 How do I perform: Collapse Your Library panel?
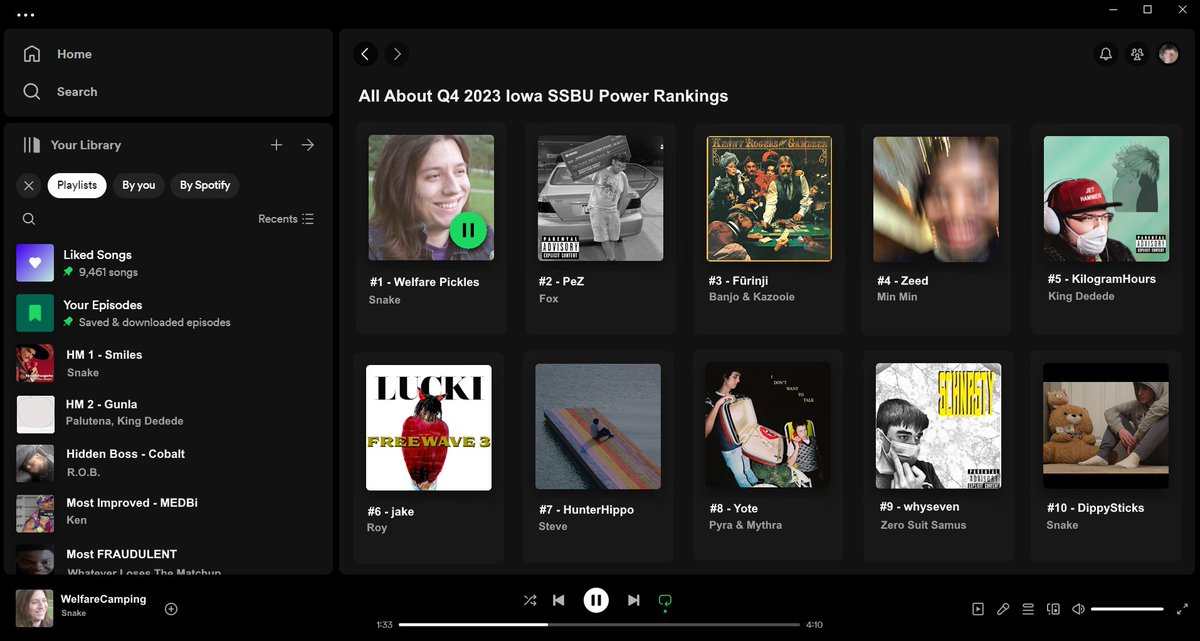(x=72, y=145)
